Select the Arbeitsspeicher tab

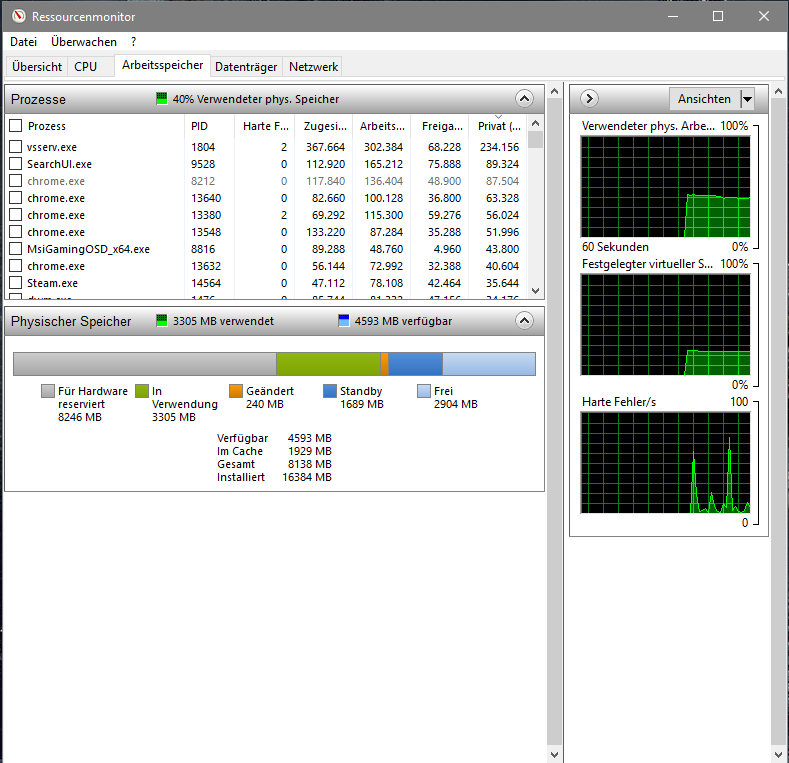[x=163, y=65]
